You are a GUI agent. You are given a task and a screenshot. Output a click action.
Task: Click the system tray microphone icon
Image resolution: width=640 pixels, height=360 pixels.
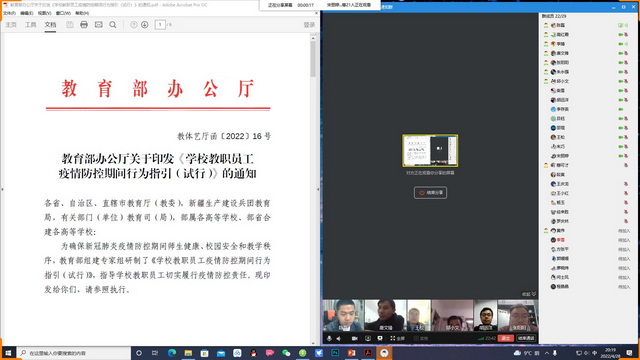pos(554,353)
